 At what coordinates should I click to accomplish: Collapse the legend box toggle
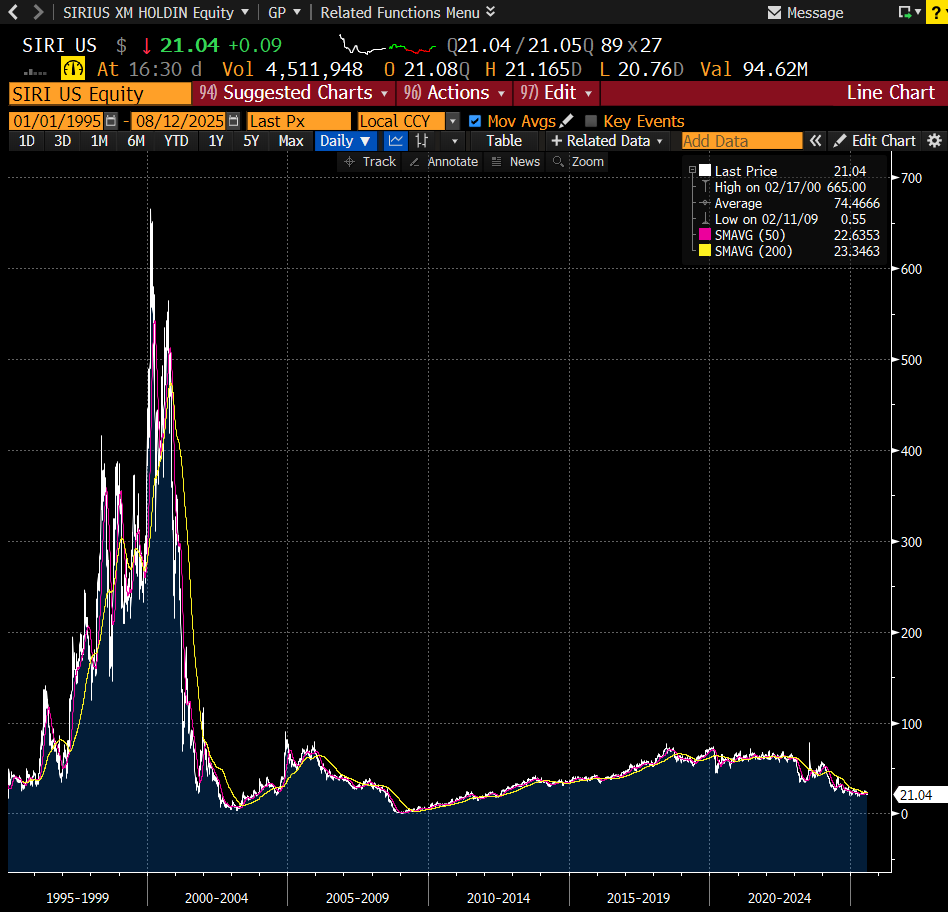point(692,171)
